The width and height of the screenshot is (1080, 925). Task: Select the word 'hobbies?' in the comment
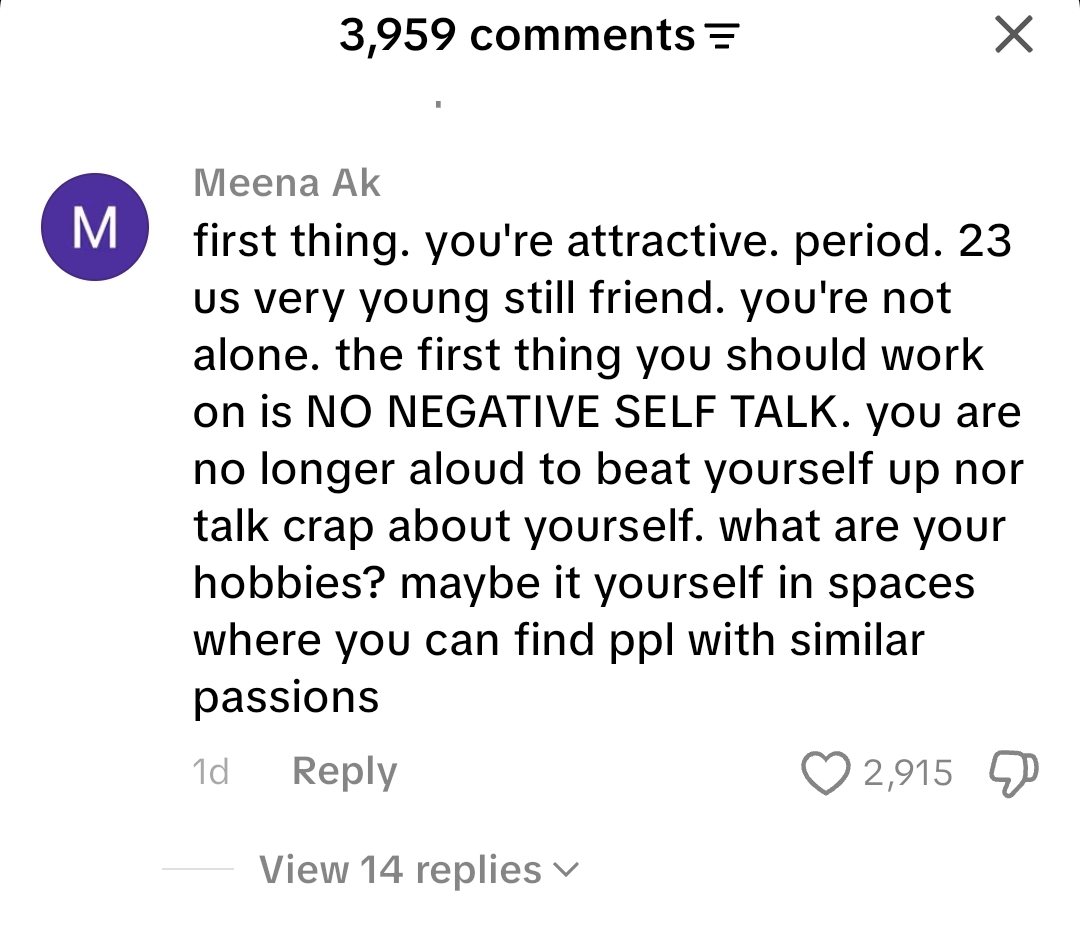[289, 583]
